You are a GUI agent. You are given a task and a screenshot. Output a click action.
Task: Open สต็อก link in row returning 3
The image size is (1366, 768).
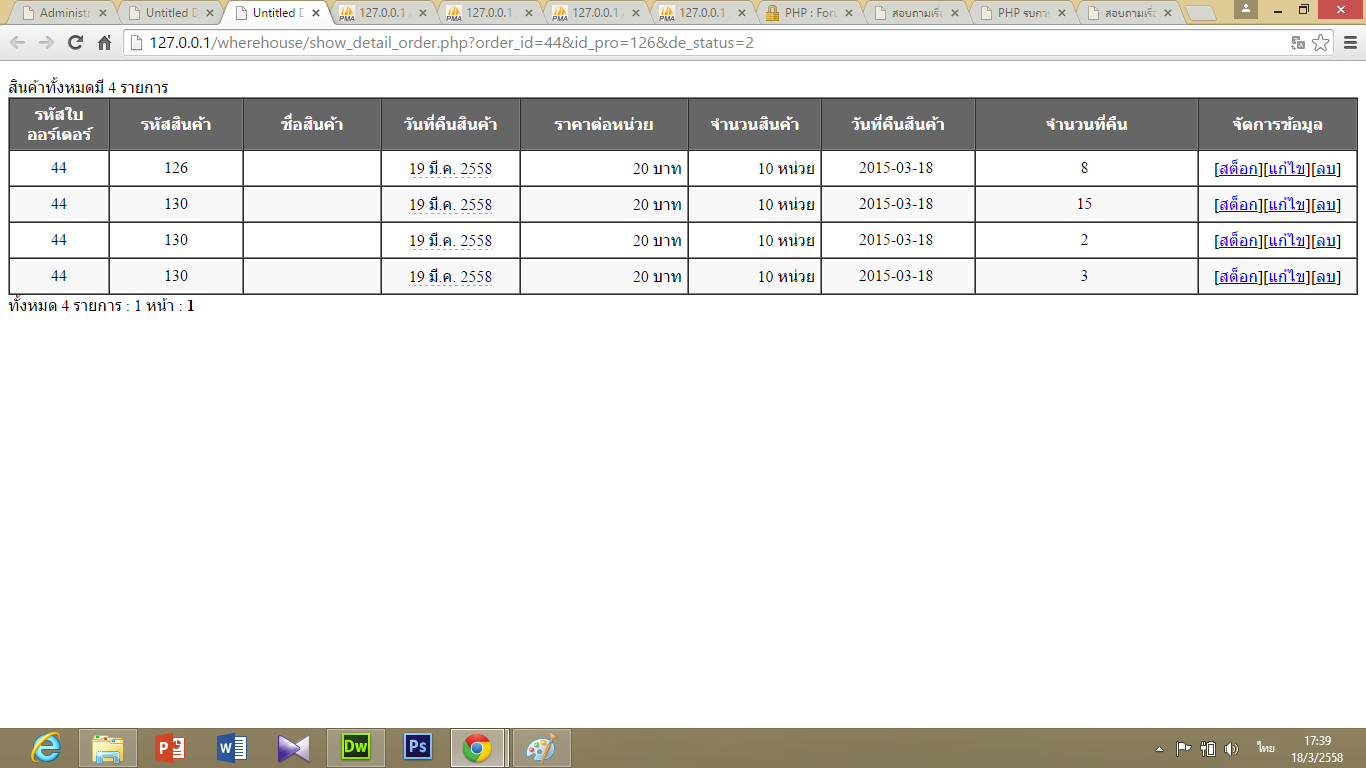[x=1238, y=277]
